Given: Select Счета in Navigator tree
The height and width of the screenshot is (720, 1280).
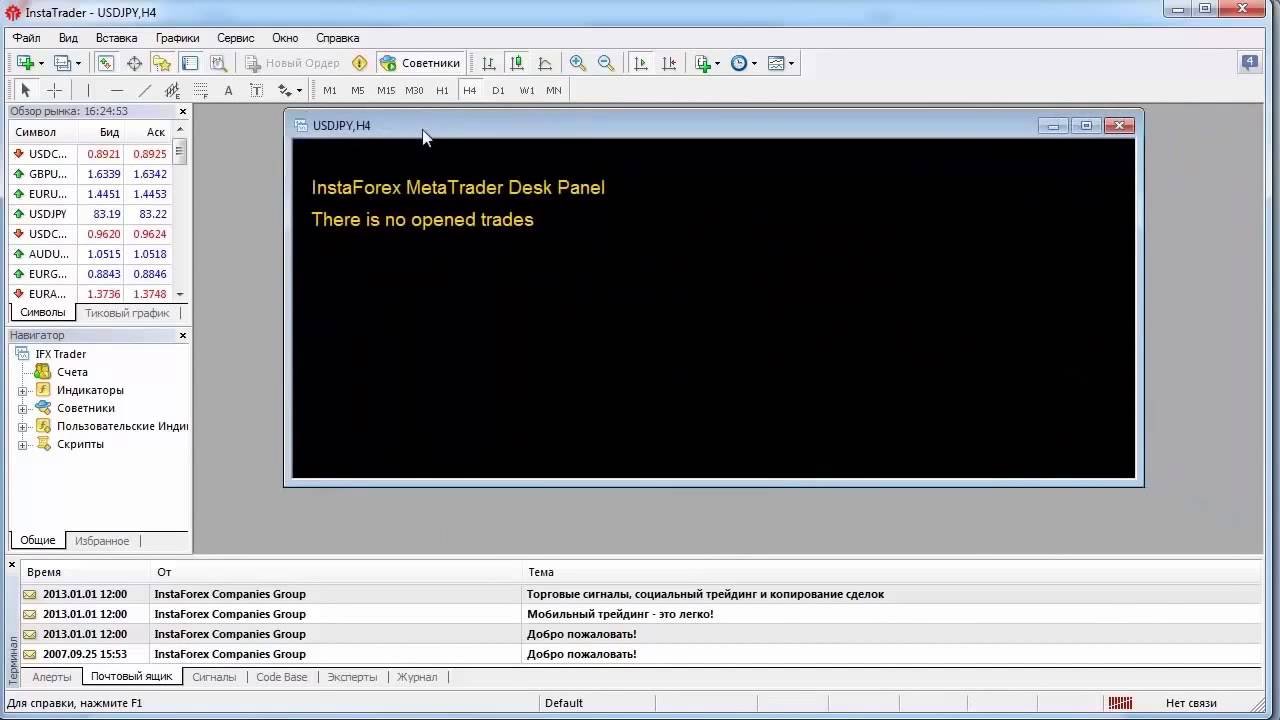Looking at the screenshot, I should (72, 372).
